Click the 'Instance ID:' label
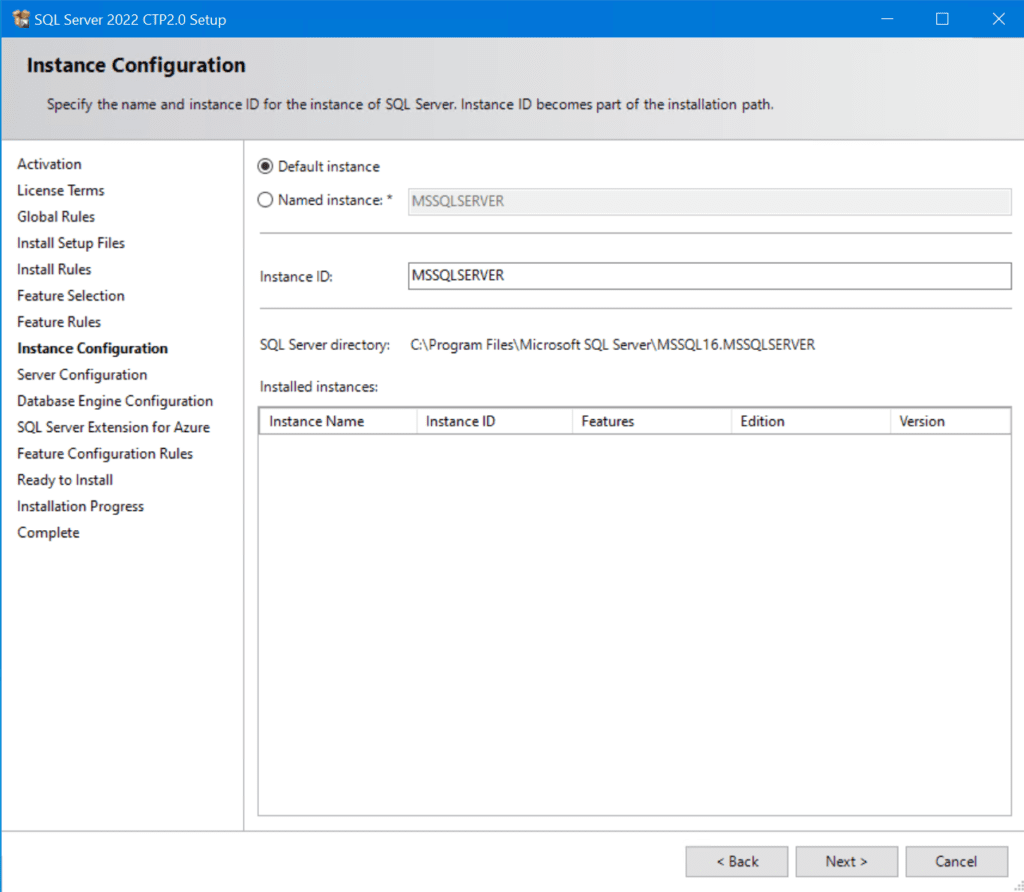Screen dimensions: 1024x892 [x=296, y=277]
